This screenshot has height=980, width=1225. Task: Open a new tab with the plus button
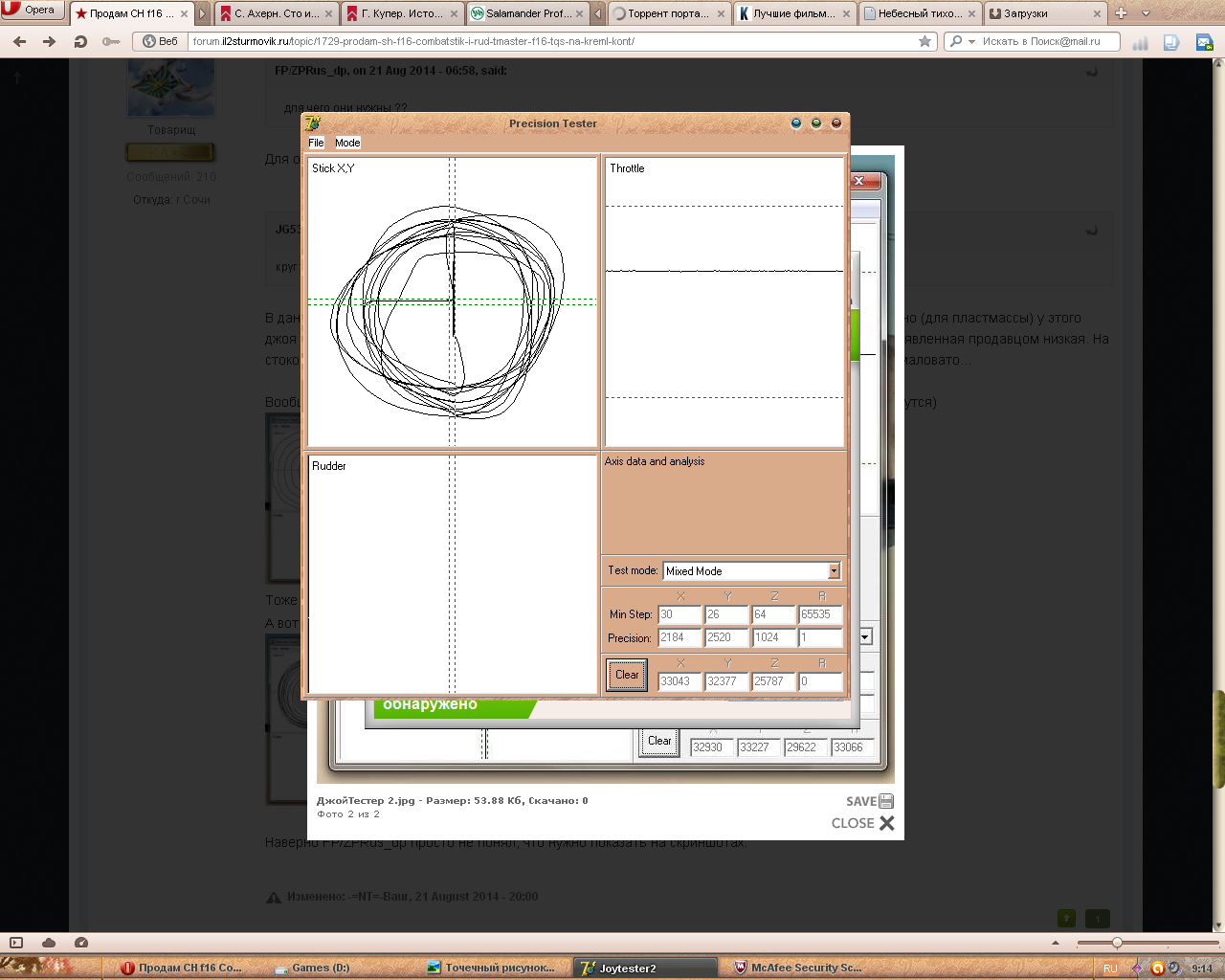pyautogui.click(x=1121, y=13)
